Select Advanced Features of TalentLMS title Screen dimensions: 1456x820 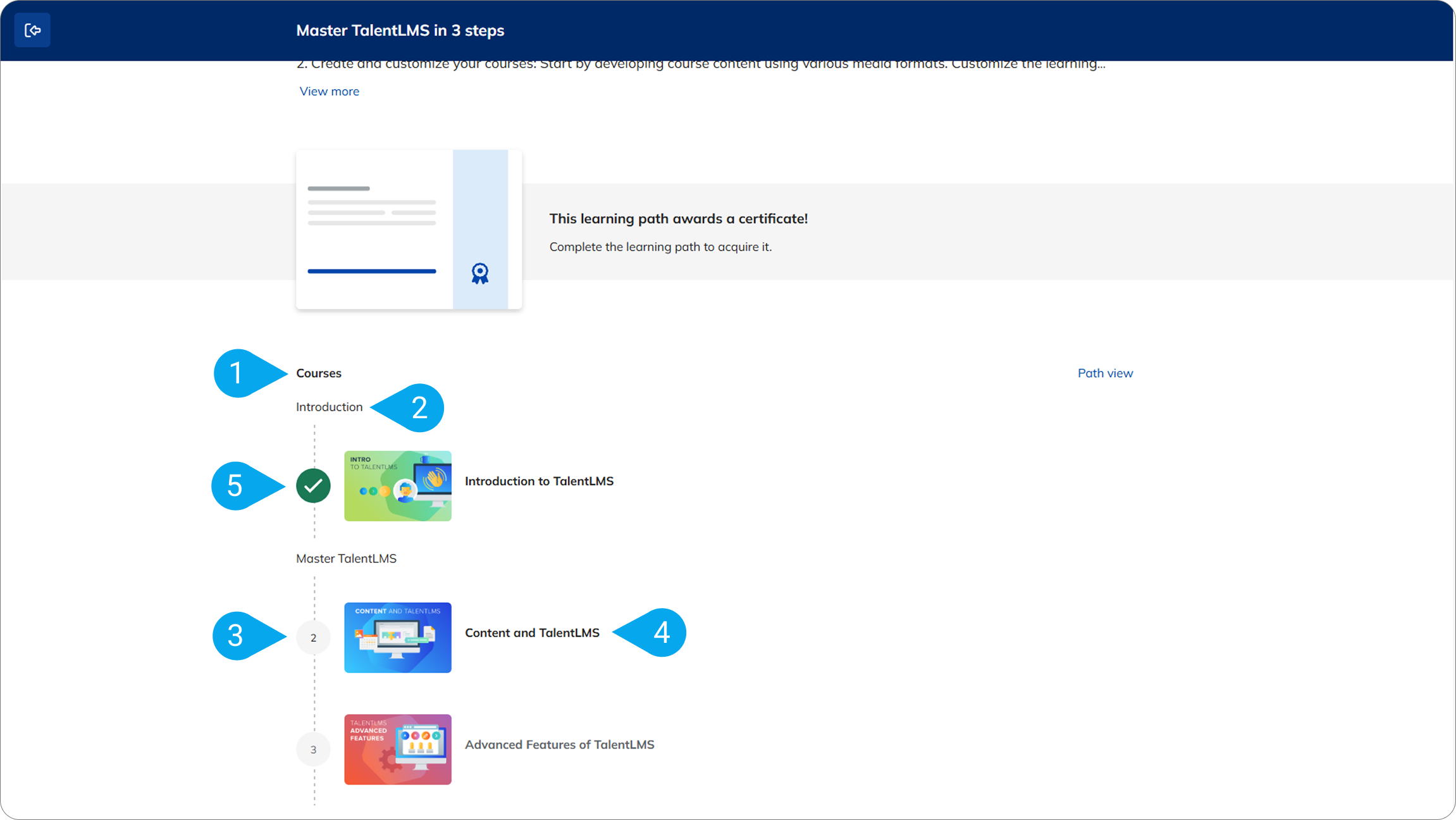pyautogui.click(x=559, y=745)
